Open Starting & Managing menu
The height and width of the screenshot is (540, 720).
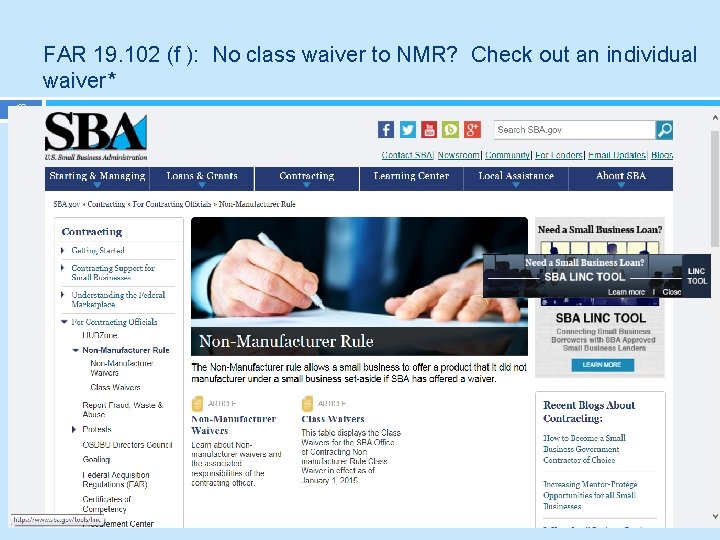pyautogui.click(x=97, y=179)
